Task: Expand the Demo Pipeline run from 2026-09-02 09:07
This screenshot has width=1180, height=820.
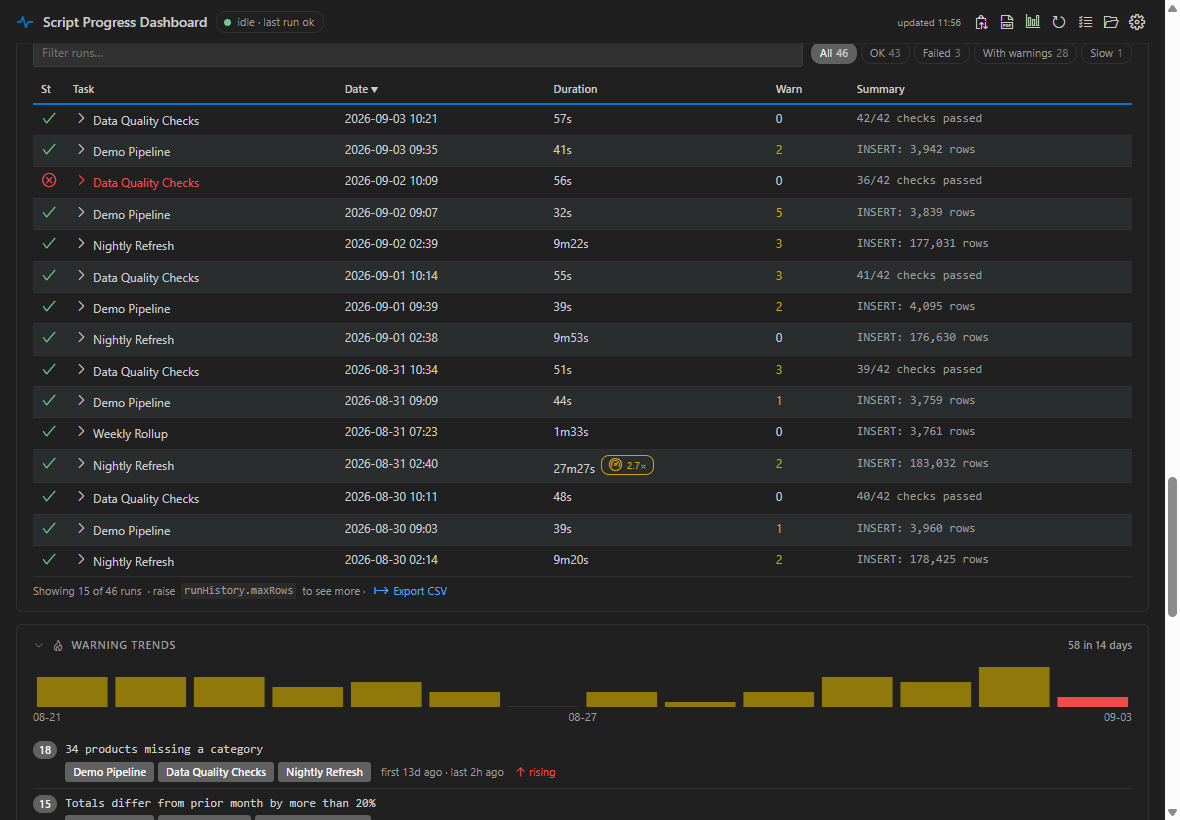Action: [81, 213]
